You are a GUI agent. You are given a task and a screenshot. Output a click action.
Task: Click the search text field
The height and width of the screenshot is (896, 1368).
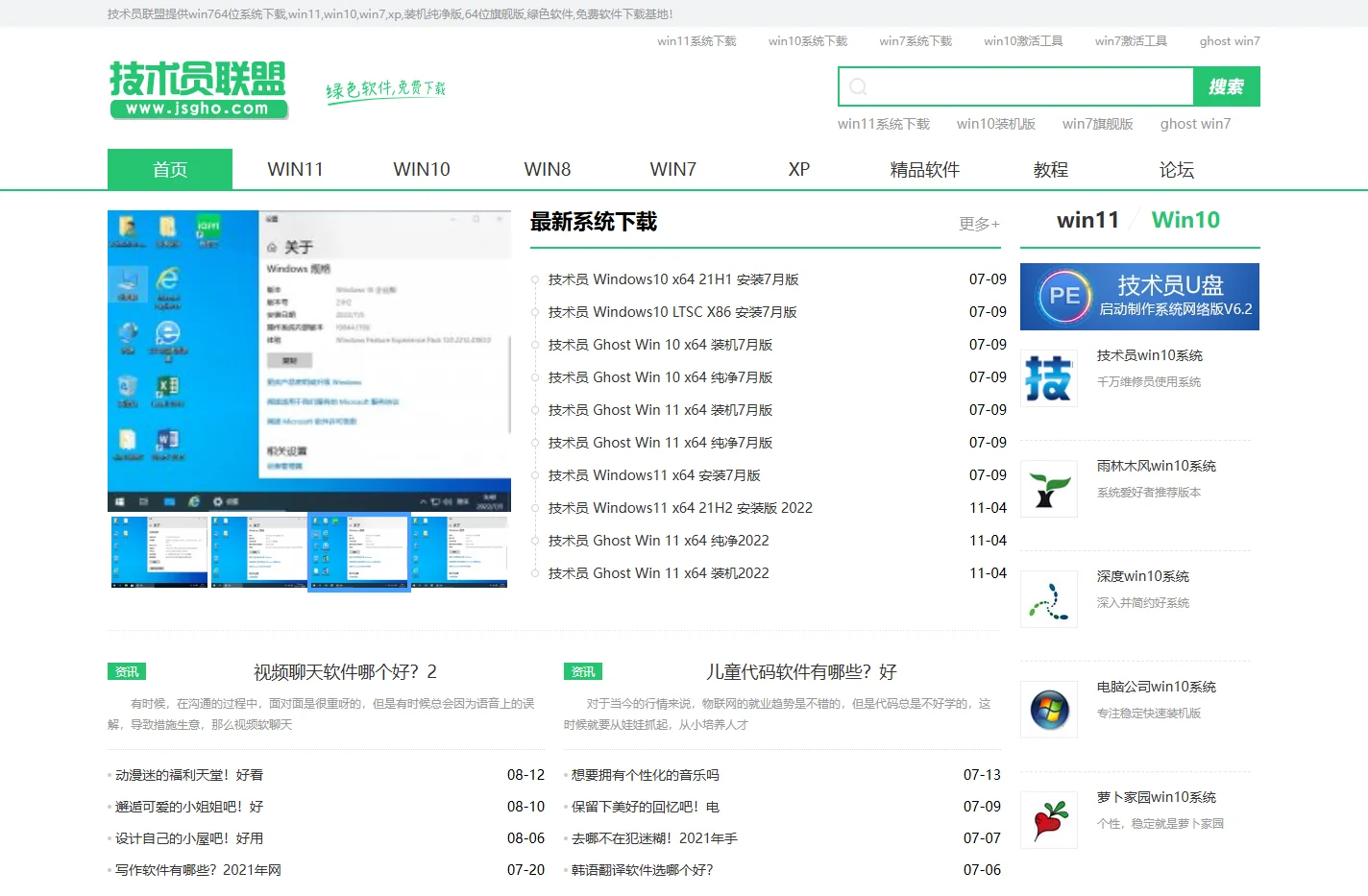tap(1016, 86)
